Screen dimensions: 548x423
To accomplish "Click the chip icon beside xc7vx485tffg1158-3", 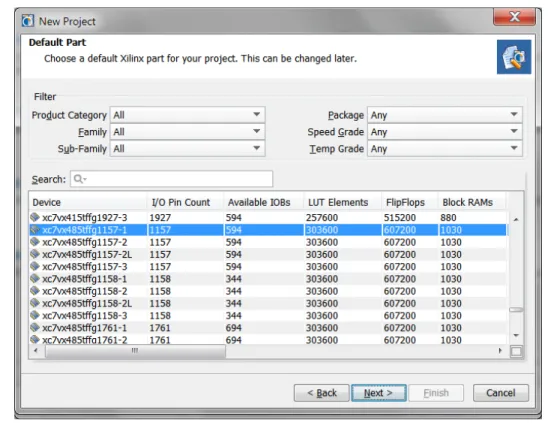I will pos(35,315).
